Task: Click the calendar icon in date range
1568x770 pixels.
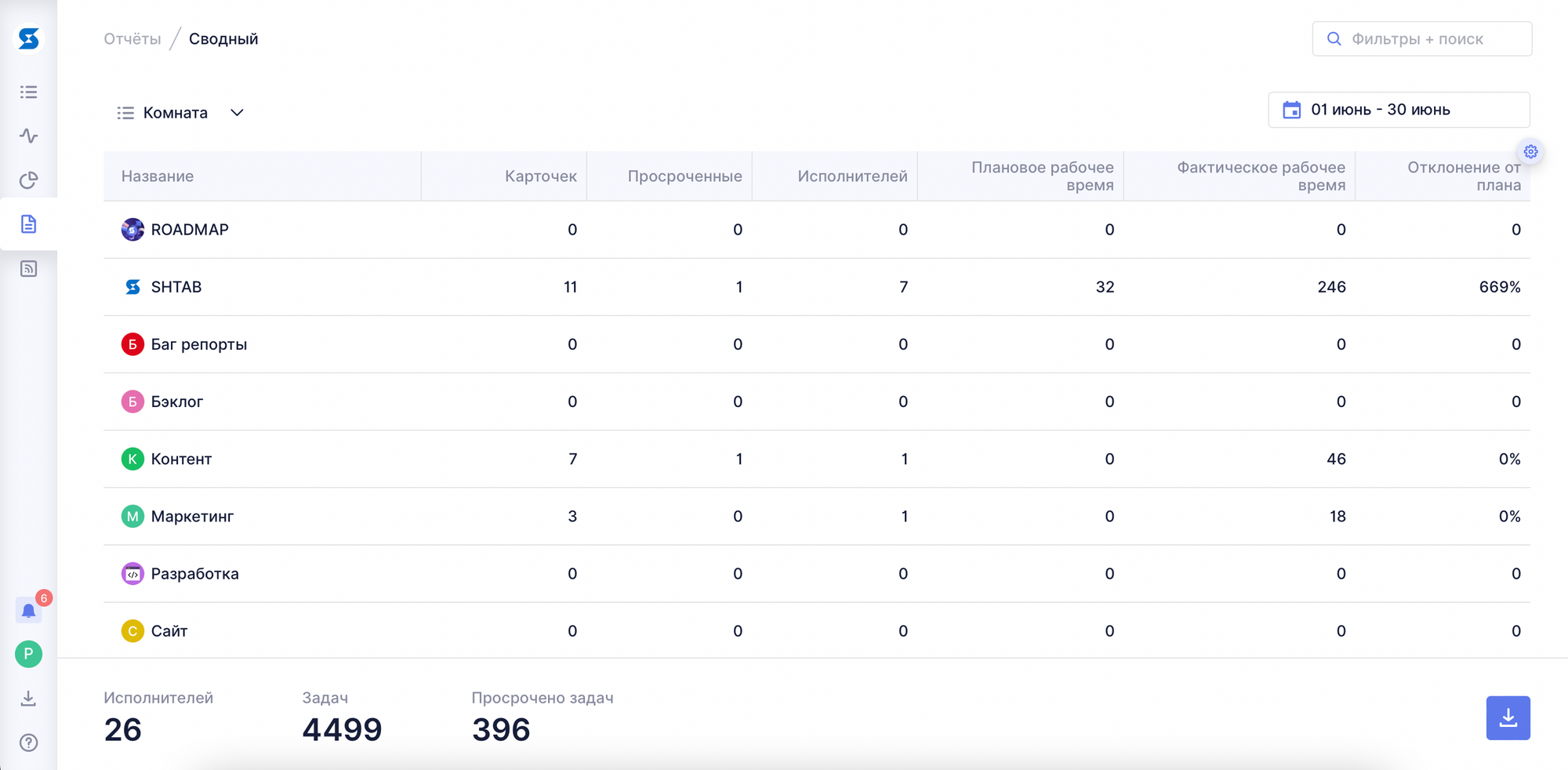Action: click(1291, 110)
